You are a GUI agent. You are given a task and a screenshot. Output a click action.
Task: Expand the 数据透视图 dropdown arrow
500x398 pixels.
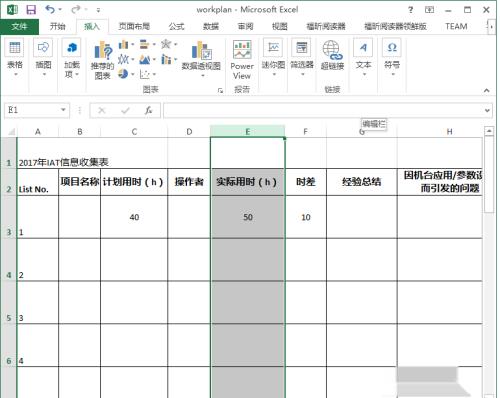(202, 76)
